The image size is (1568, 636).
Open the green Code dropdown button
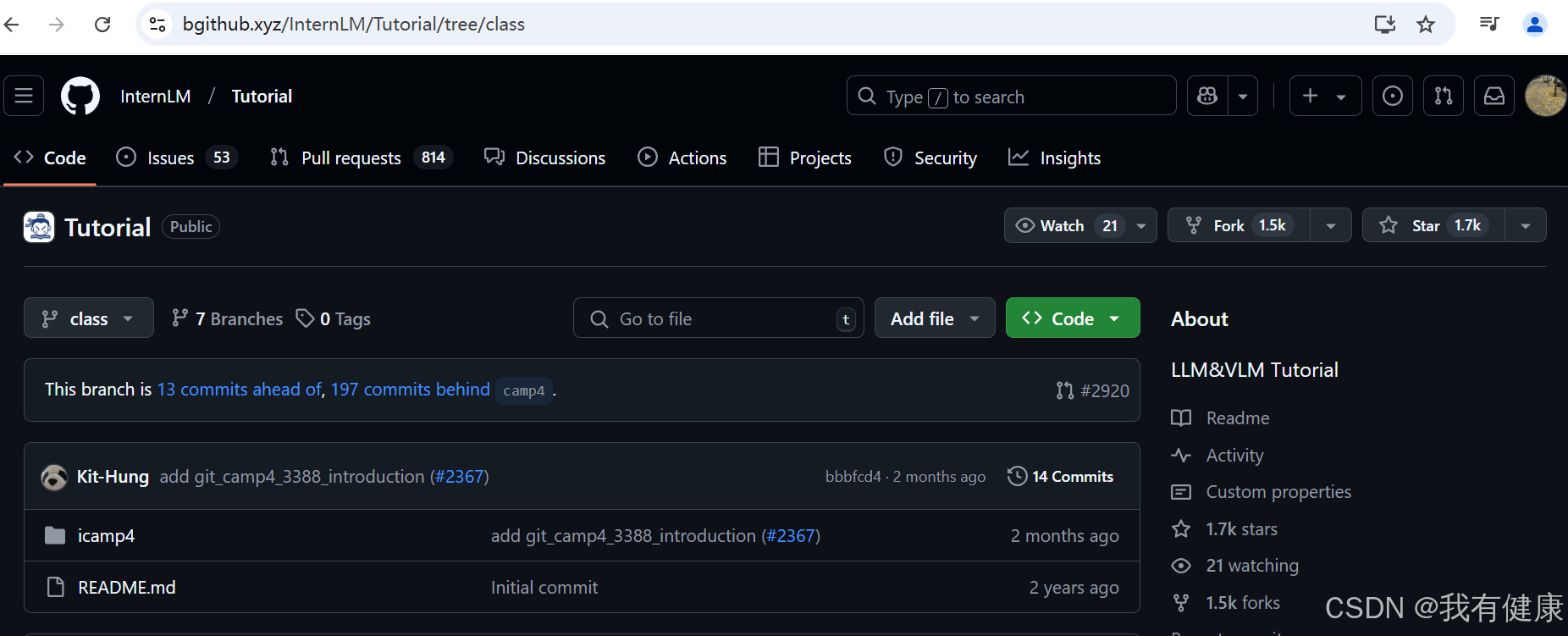pos(1073,318)
